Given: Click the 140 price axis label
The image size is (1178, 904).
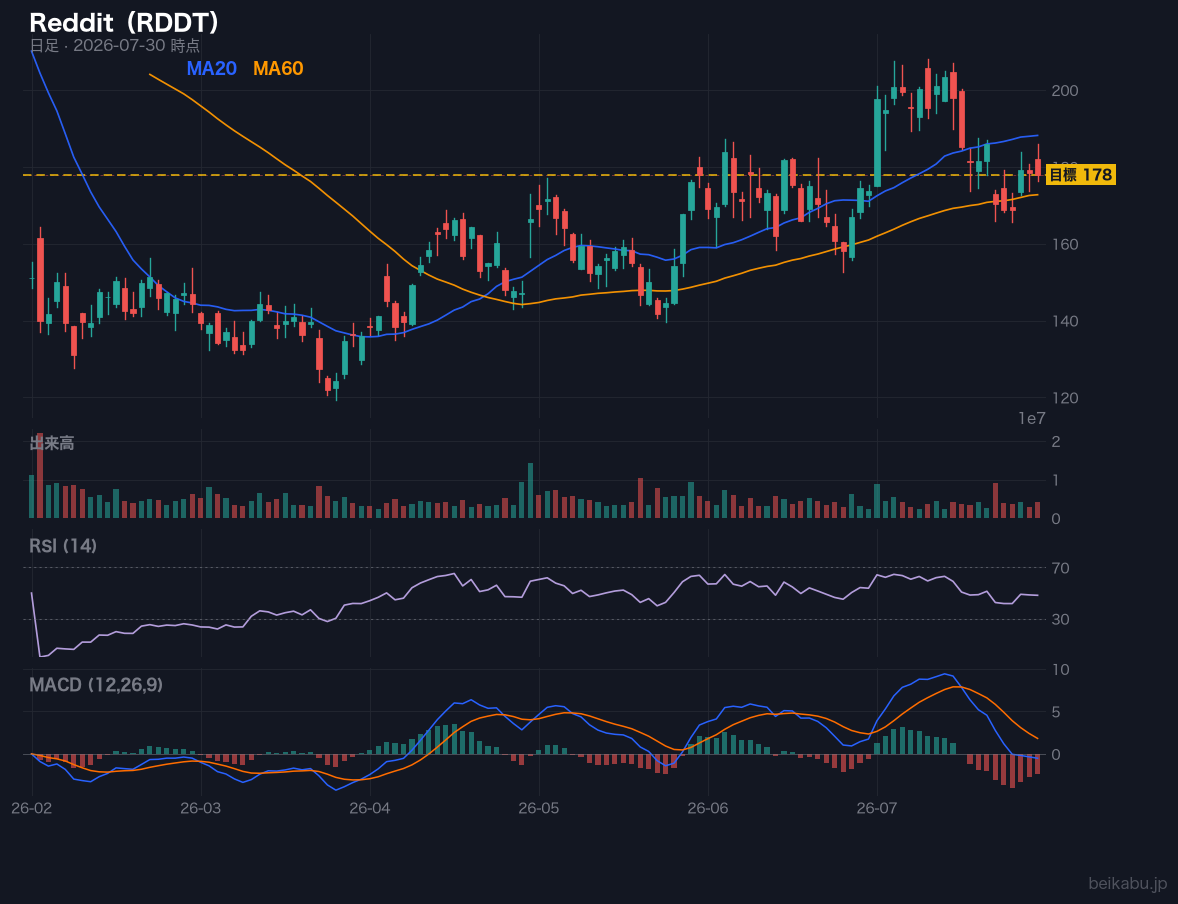Looking at the screenshot, I should coord(1065,321).
